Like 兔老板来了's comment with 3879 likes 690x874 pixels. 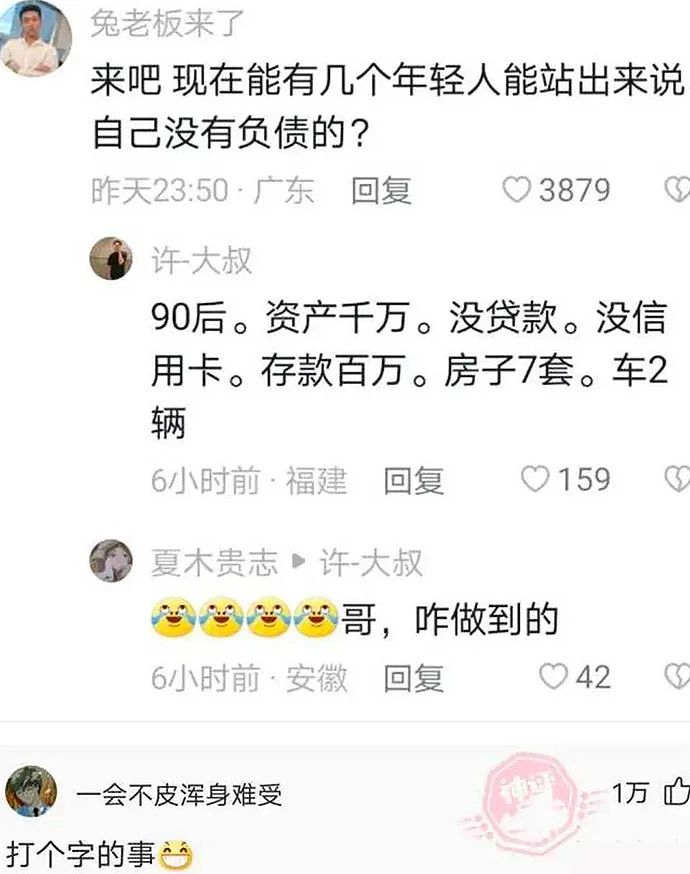[516, 190]
